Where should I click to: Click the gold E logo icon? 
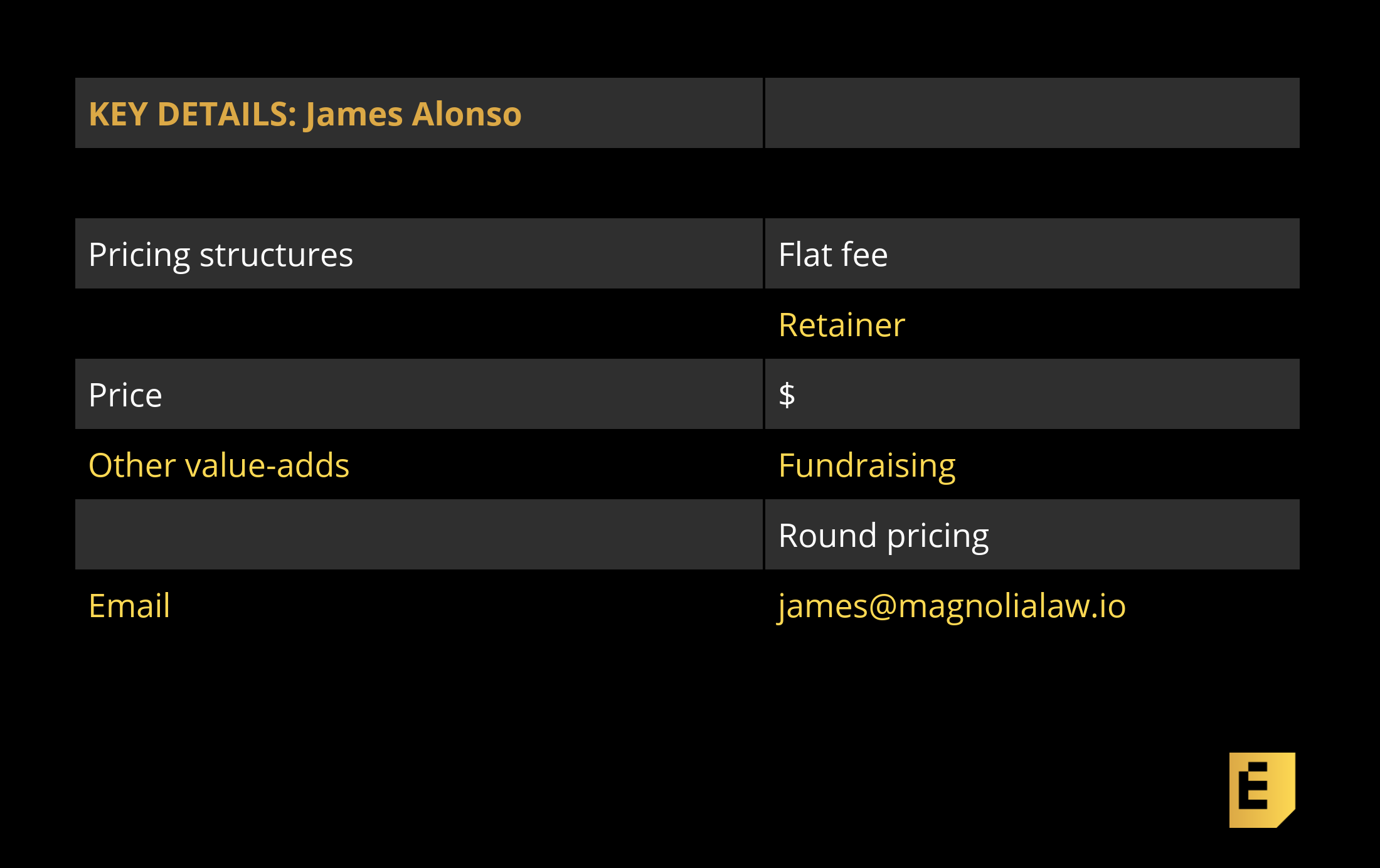(1261, 790)
